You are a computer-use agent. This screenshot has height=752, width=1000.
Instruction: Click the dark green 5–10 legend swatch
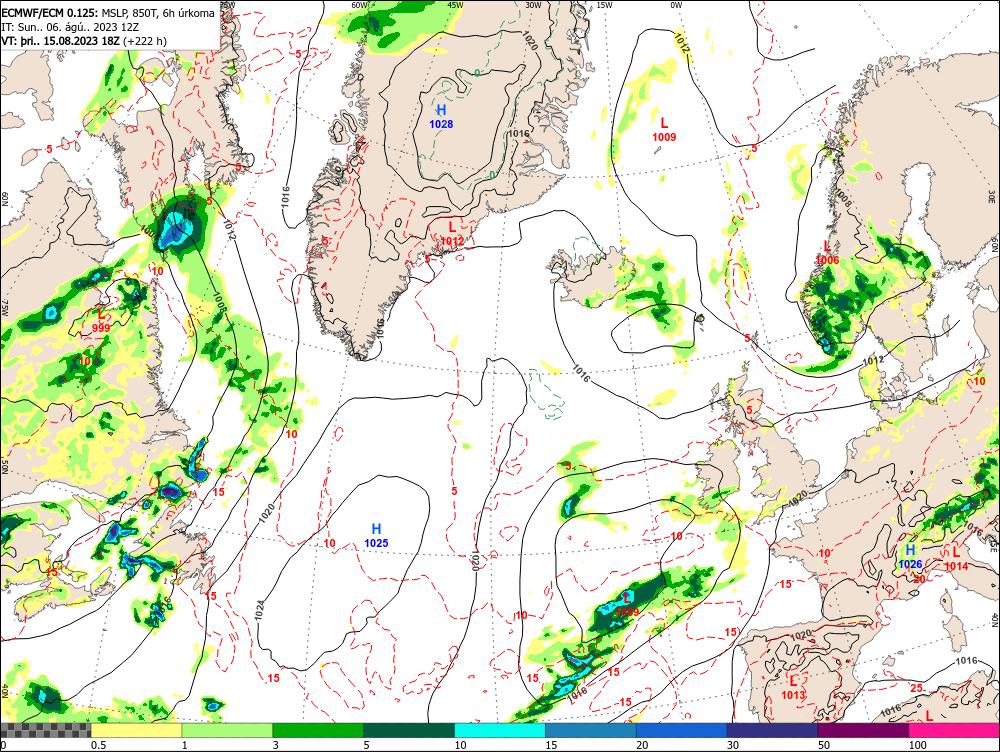pyautogui.click(x=409, y=730)
